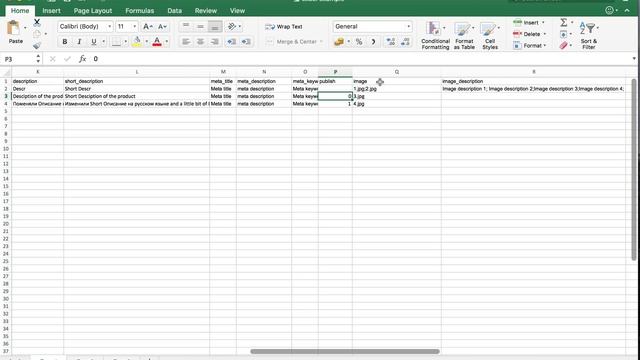Click the AutoSum sigma icon

coord(564,22)
